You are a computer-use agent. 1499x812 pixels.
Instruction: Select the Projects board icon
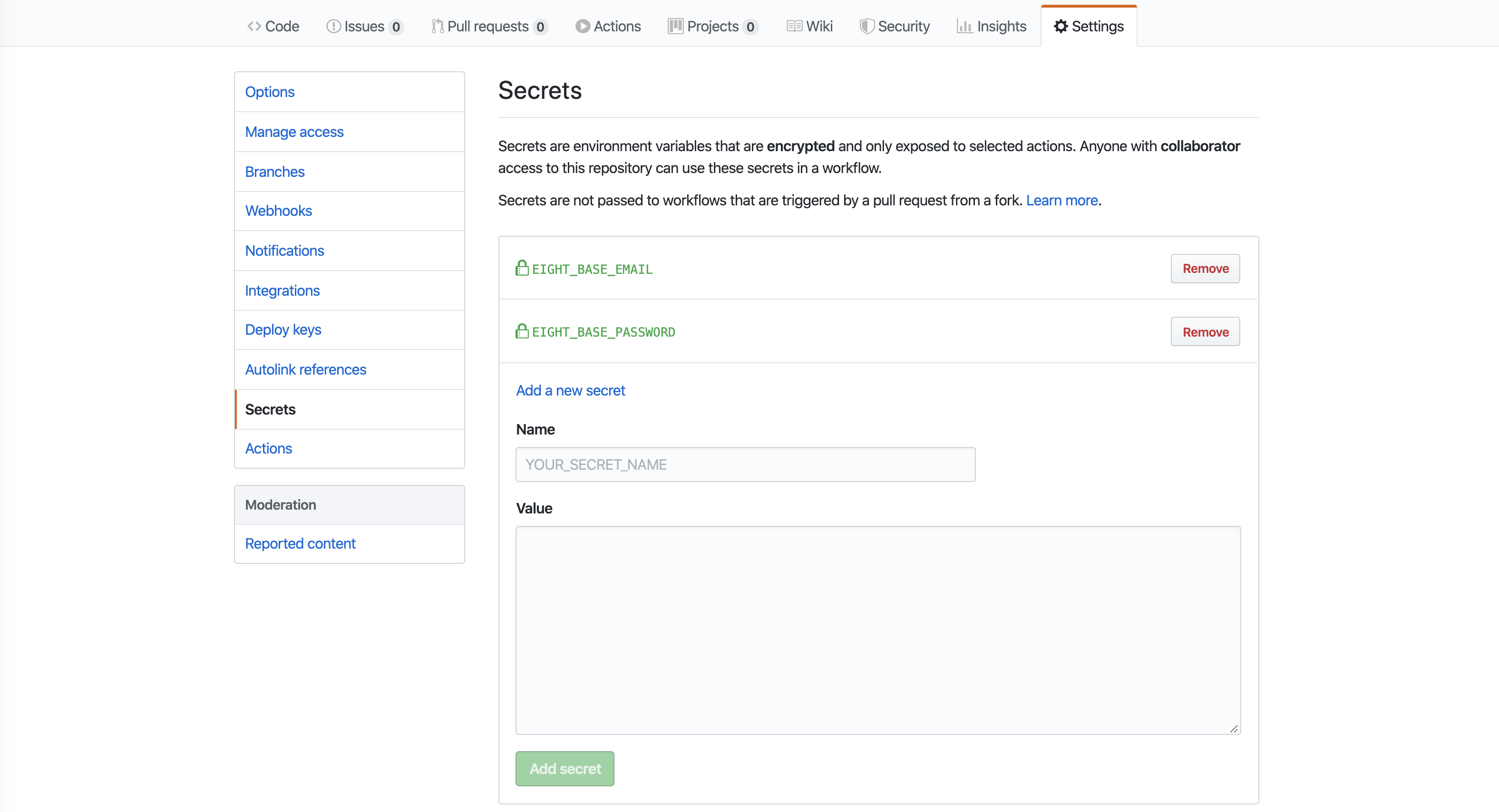tap(674, 26)
